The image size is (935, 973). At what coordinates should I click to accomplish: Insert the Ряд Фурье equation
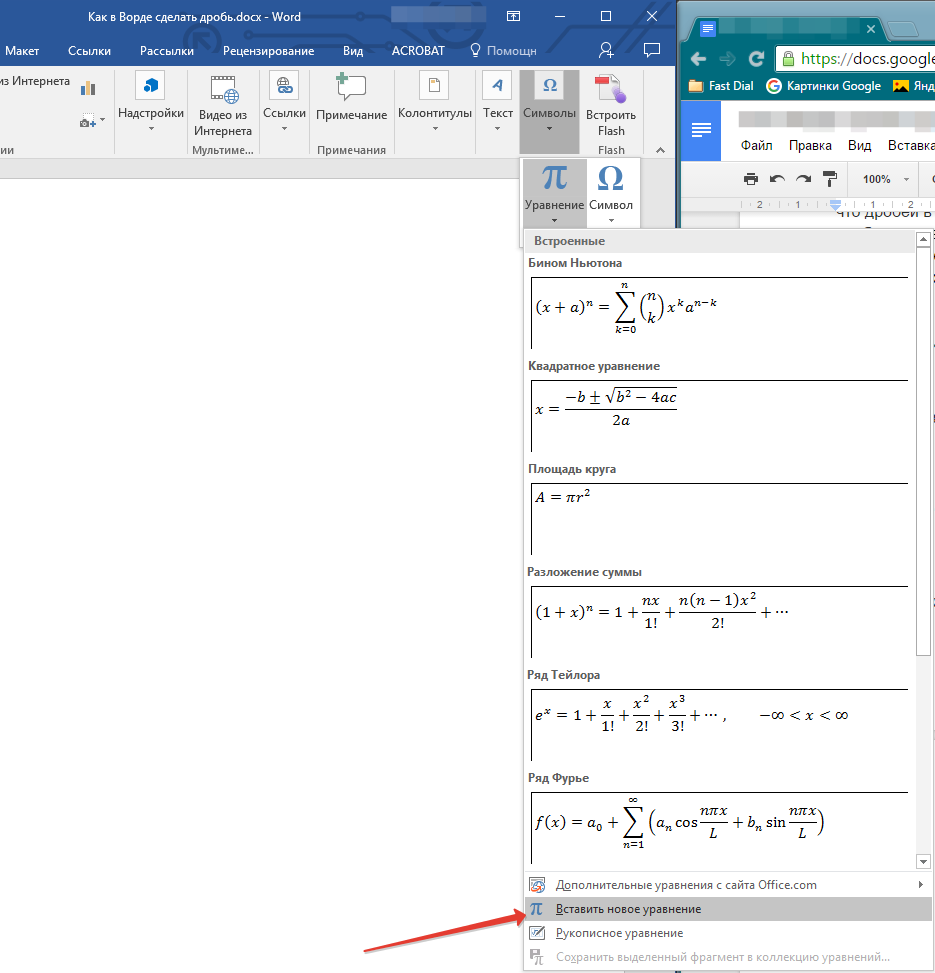[x=720, y=828]
